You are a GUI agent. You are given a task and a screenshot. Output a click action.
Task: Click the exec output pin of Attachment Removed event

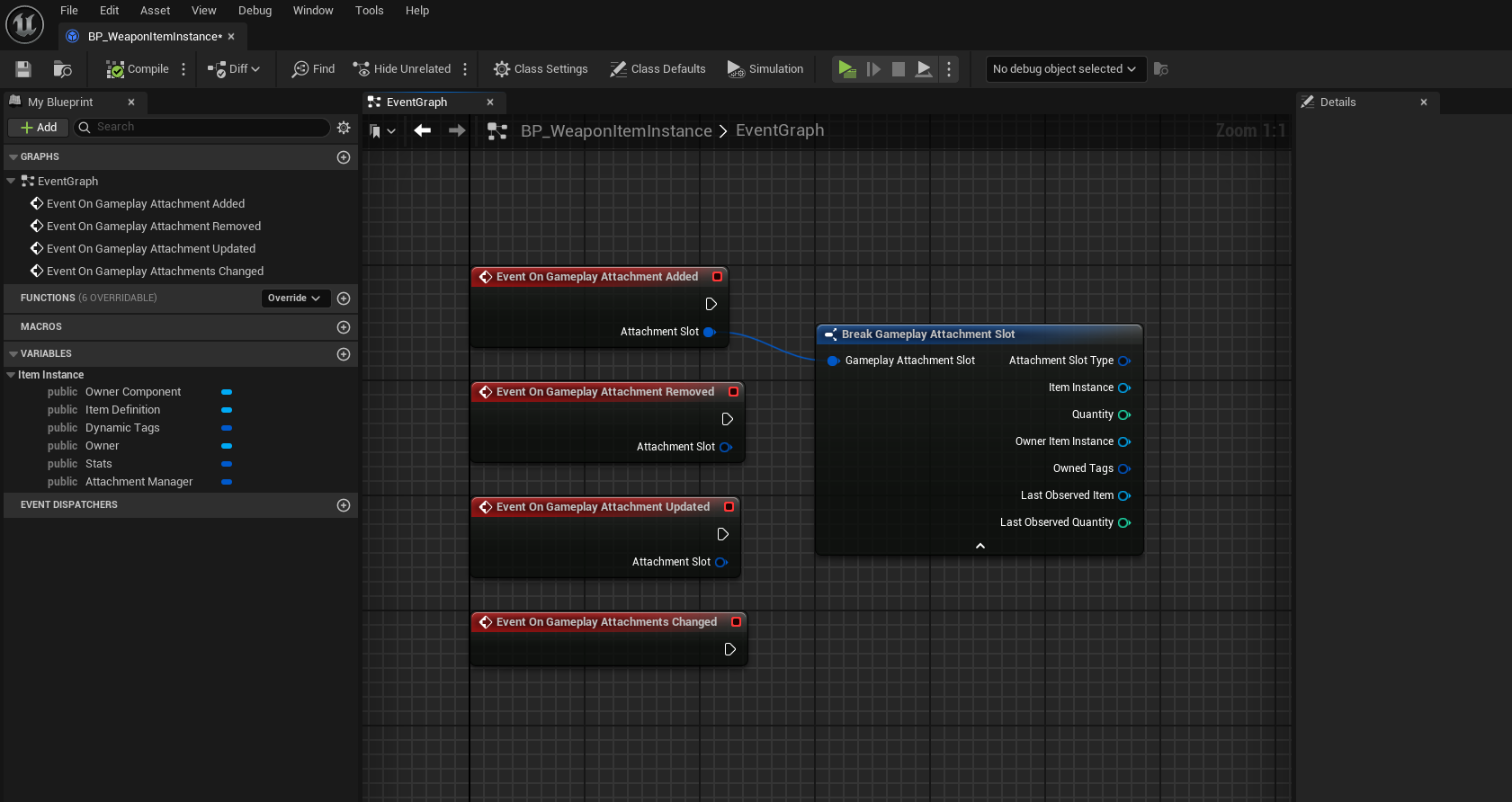point(728,419)
